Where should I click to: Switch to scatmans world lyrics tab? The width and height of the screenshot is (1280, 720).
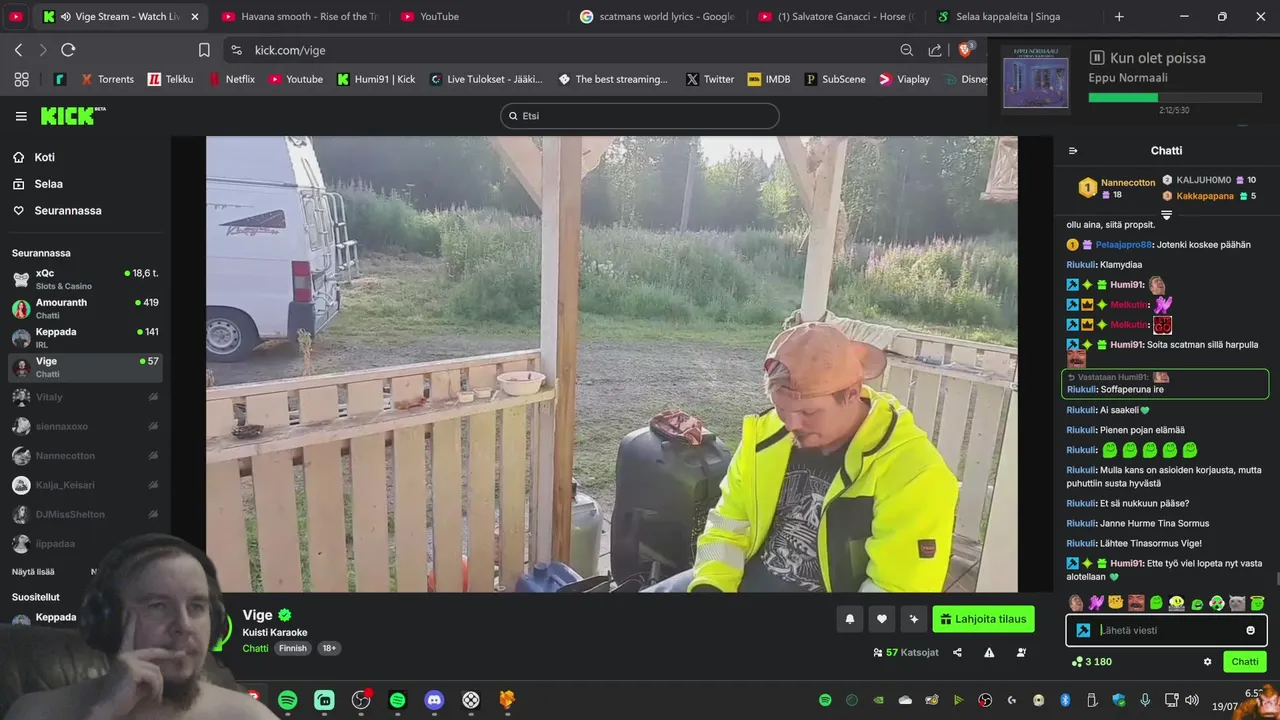[x=658, y=17]
